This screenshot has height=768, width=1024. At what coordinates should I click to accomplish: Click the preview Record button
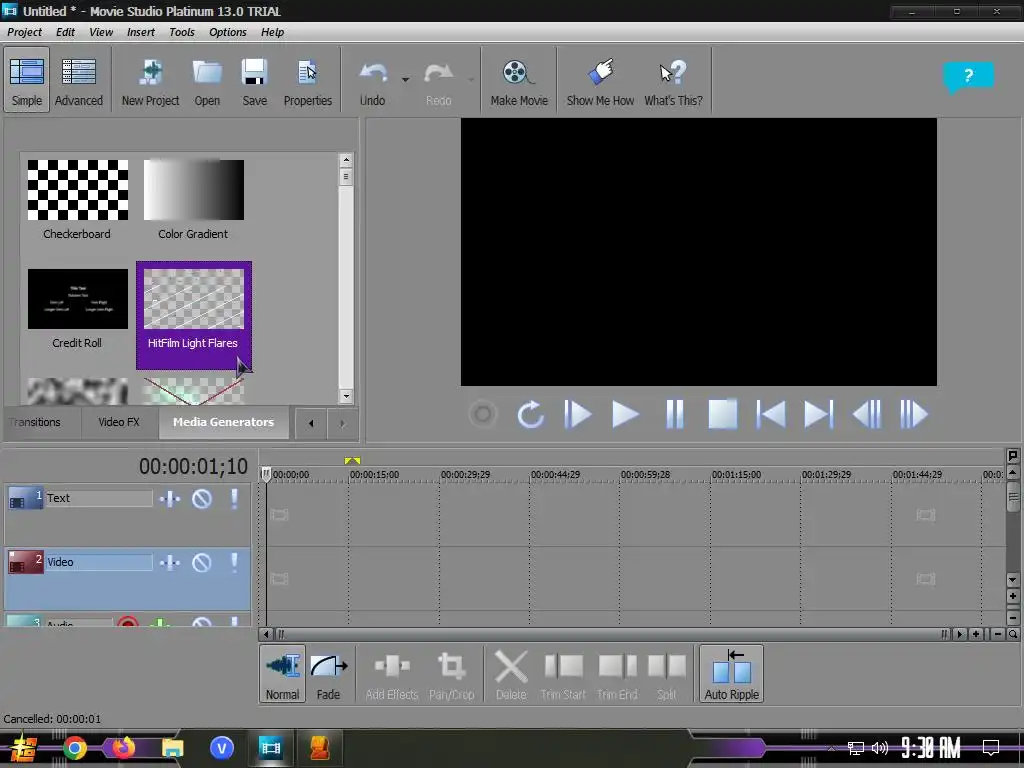click(483, 414)
